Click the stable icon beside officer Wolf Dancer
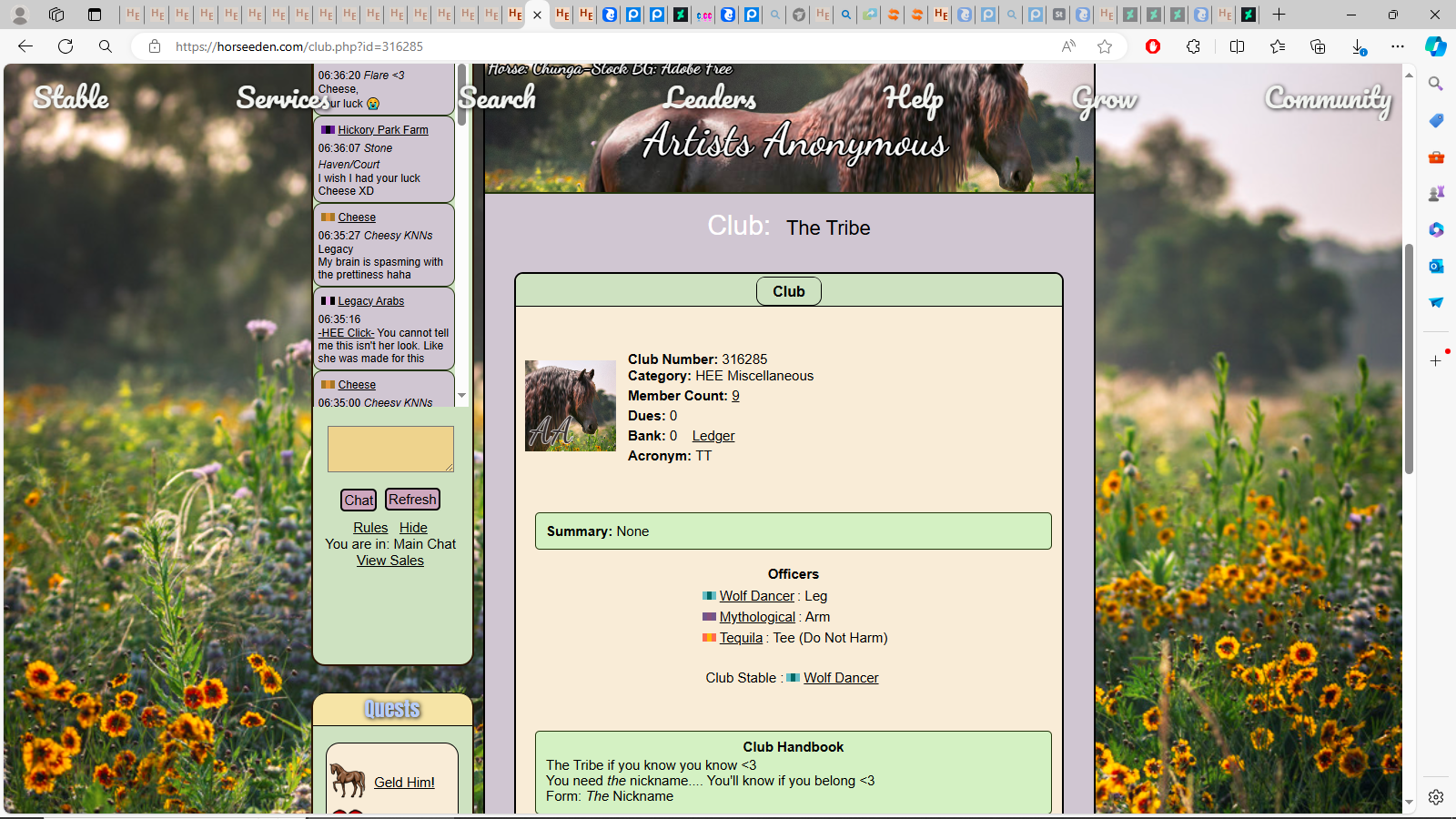The height and width of the screenshot is (819, 1456). pyautogui.click(x=709, y=596)
